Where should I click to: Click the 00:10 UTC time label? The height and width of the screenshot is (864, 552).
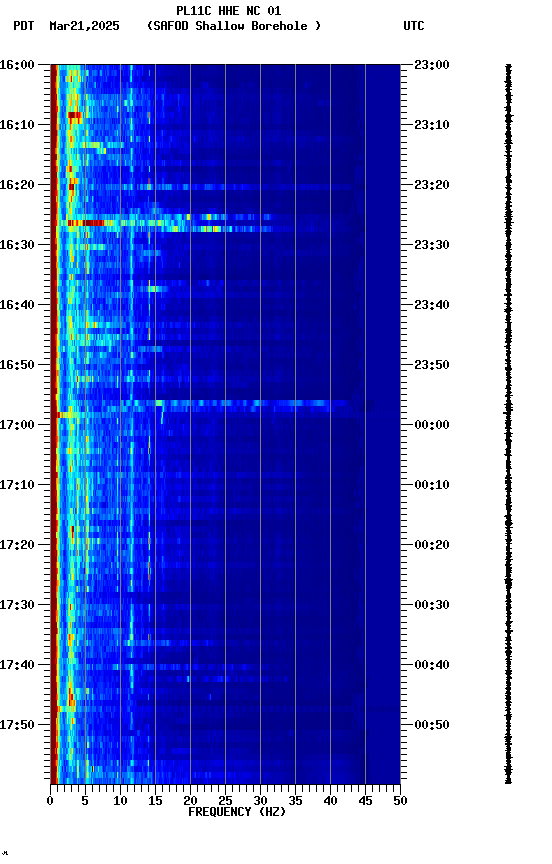432,485
